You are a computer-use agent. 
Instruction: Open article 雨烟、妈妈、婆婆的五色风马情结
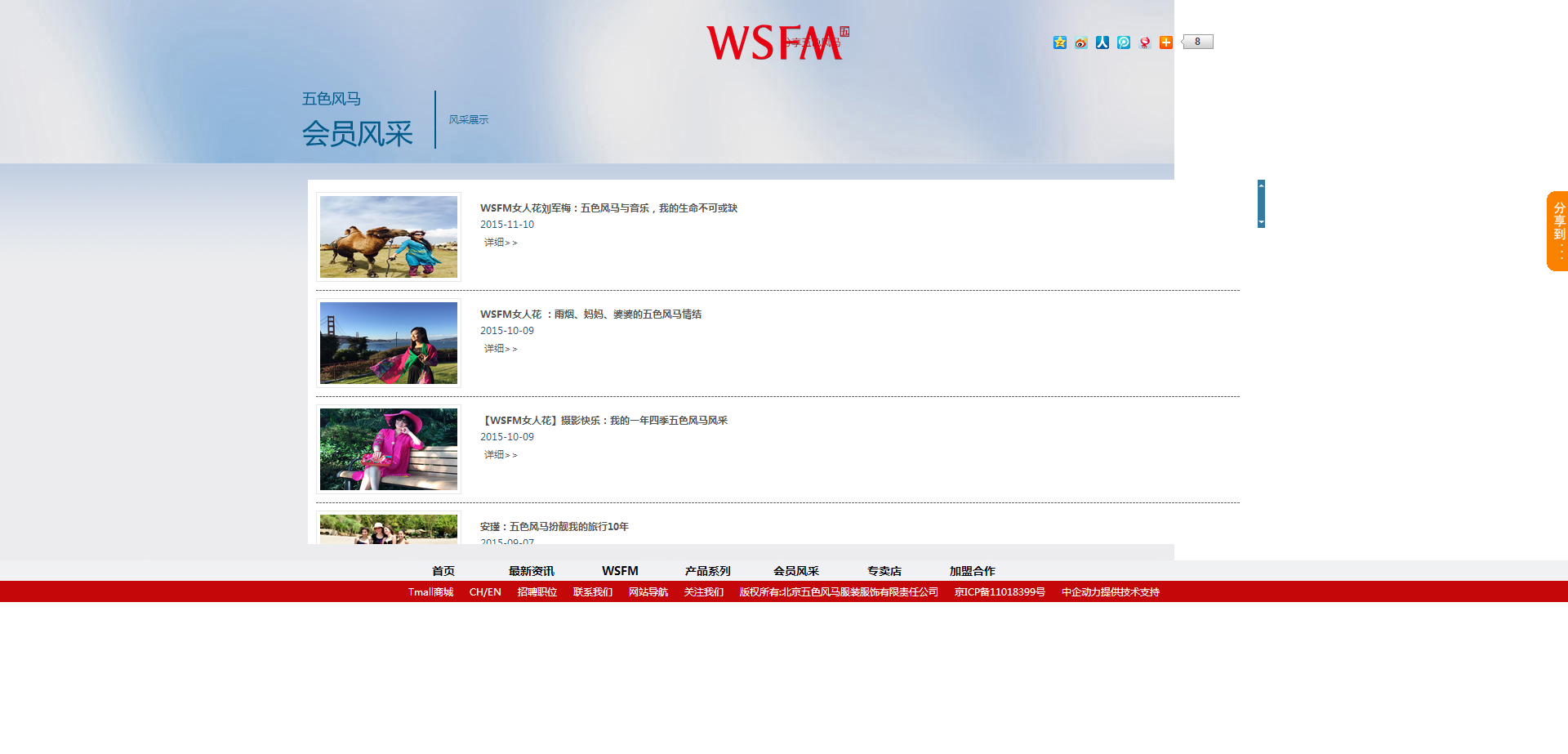coord(590,315)
